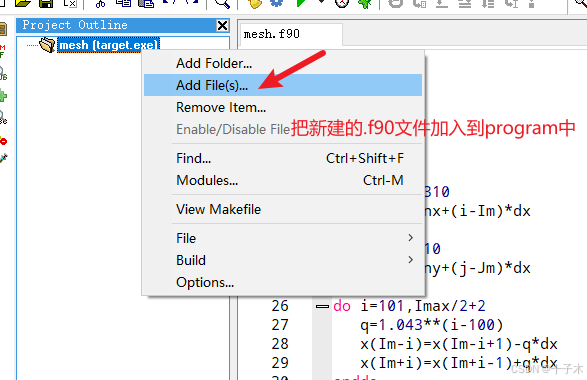Click code line x(Im-i)=x(Im-i+1)-q*dx
Image resolution: width=587 pixels, height=380 pixels.
click(459, 344)
